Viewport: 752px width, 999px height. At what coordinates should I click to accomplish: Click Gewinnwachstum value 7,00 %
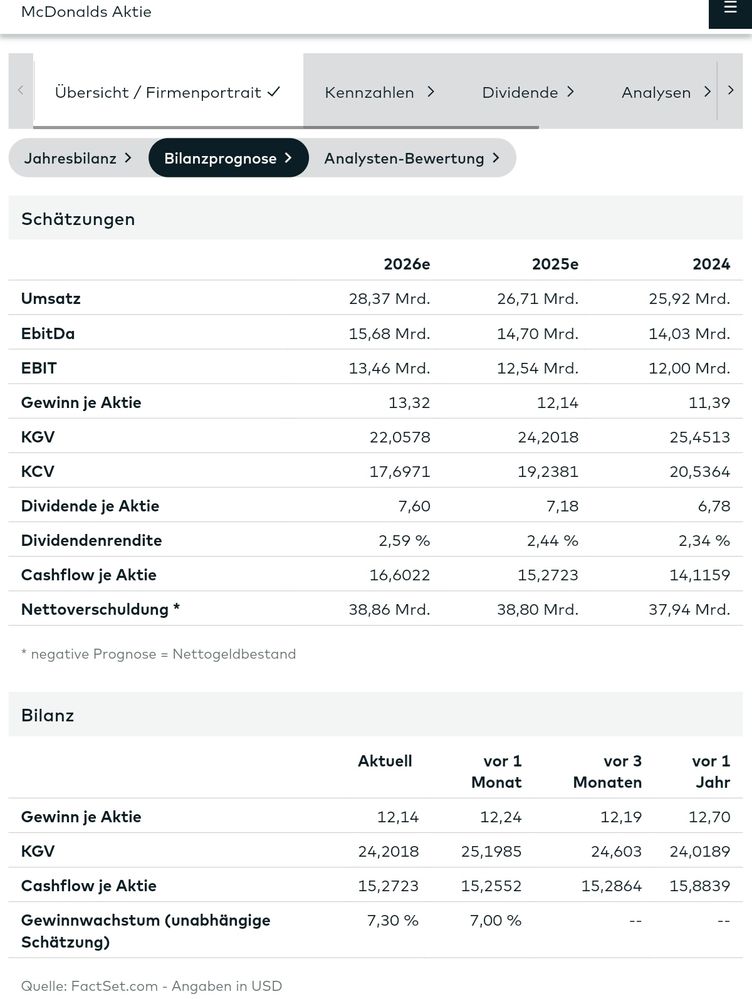point(496,920)
